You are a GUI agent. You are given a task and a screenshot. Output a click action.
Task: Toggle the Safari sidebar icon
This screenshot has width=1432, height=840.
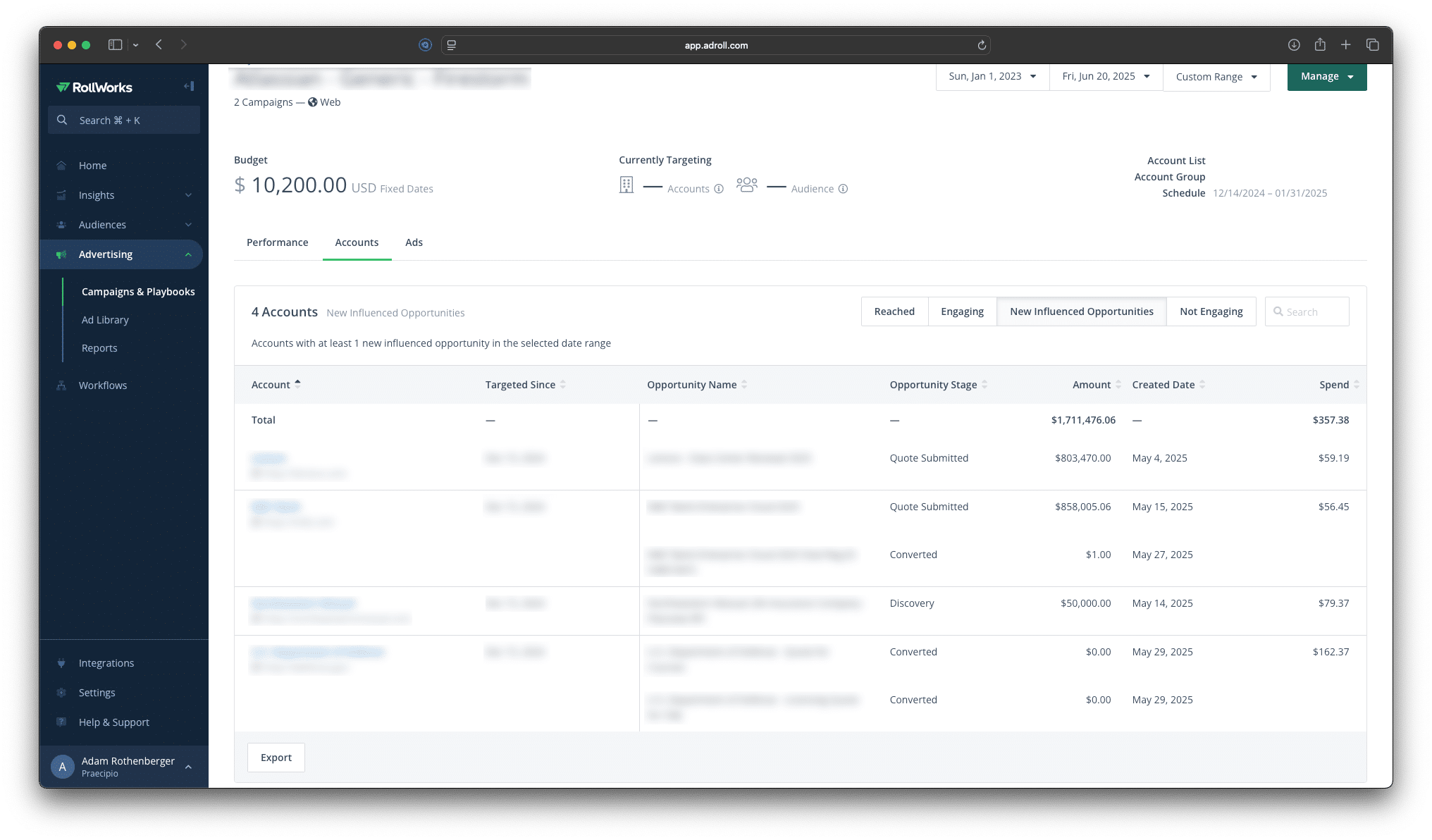coord(115,45)
